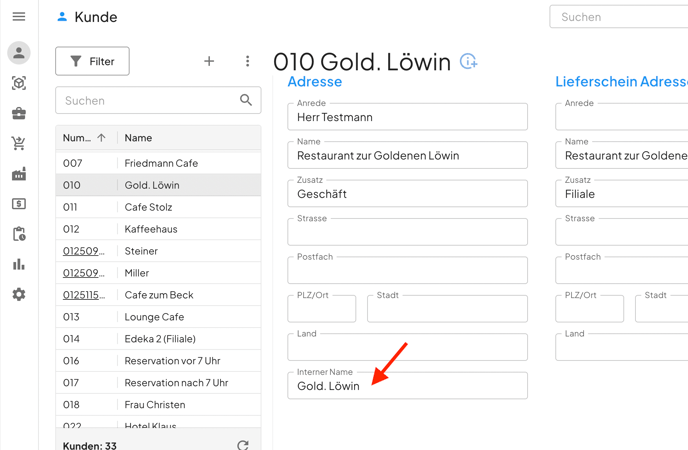This screenshot has height=450, width=688.
Task: Open customer number link for Steiner
Action: (83, 251)
